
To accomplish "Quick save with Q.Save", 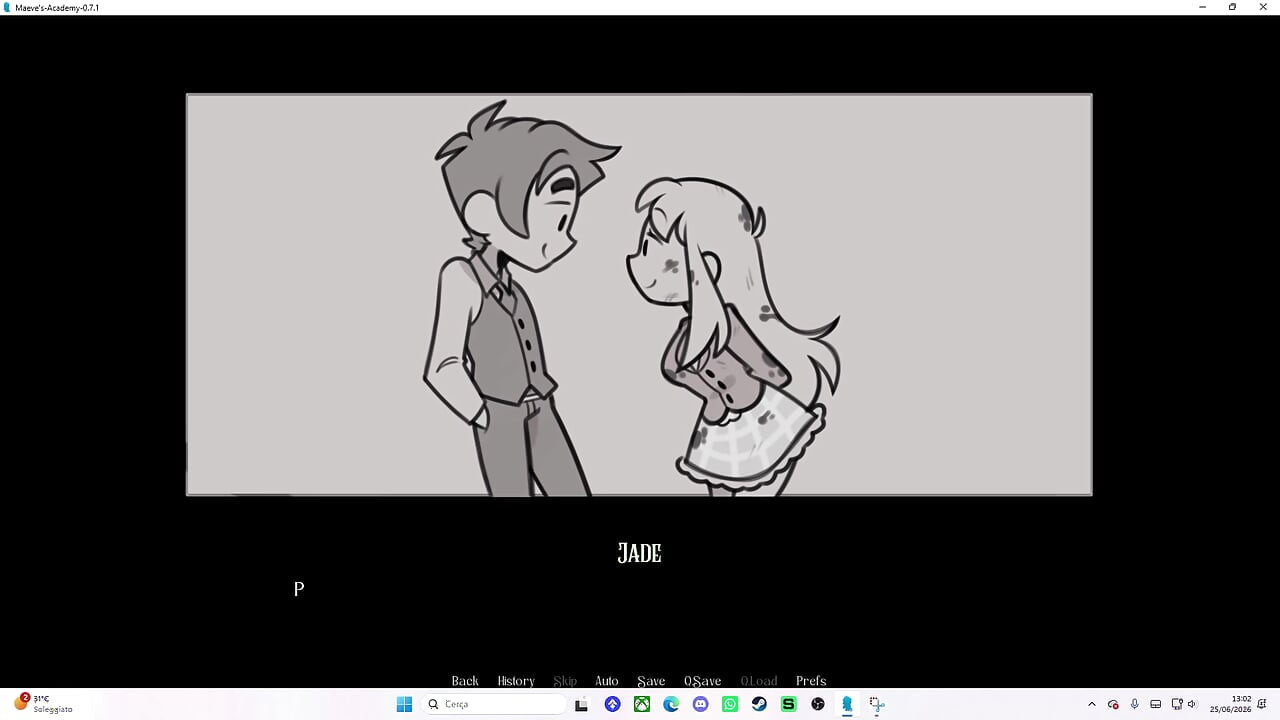I will click(702, 681).
